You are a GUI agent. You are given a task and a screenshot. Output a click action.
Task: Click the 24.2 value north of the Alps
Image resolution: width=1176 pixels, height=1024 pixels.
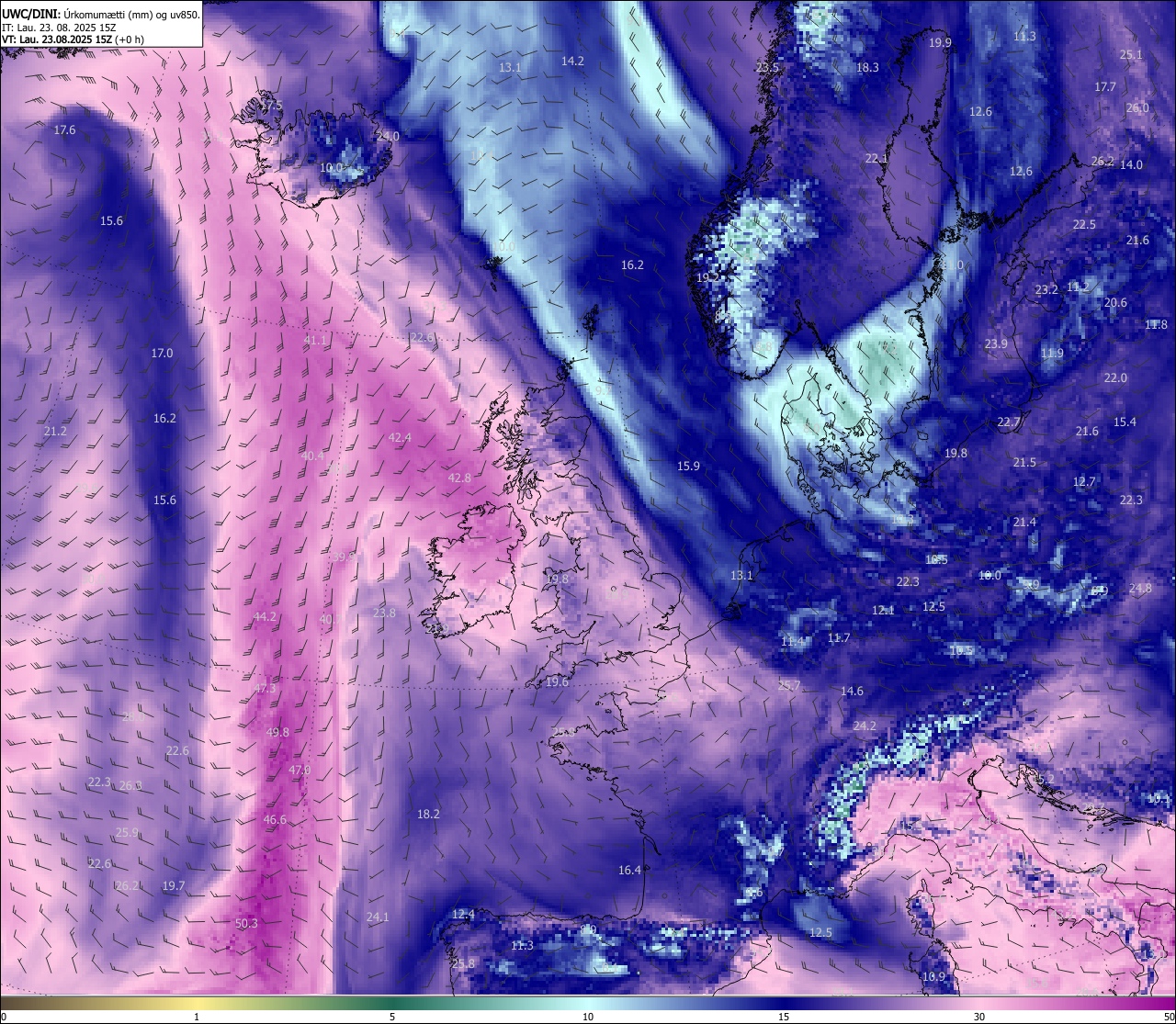pos(865,726)
